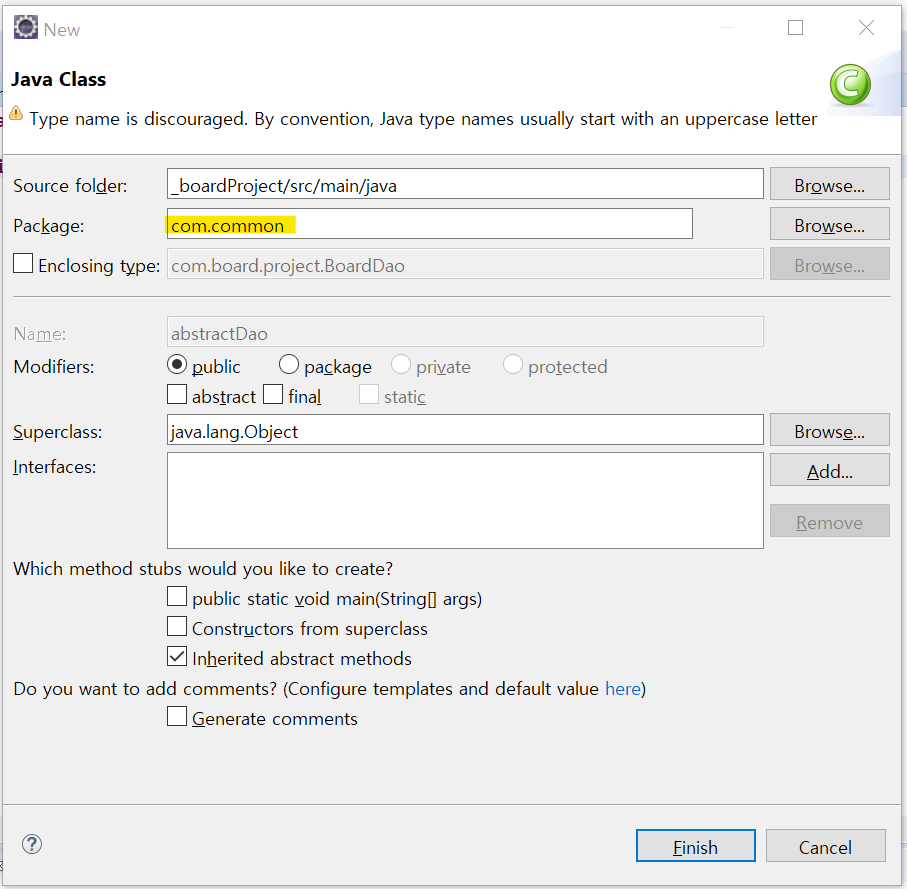The height and width of the screenshot is (889, 907).
Task: Maximize the New dialog window
Action: point(795,27)
